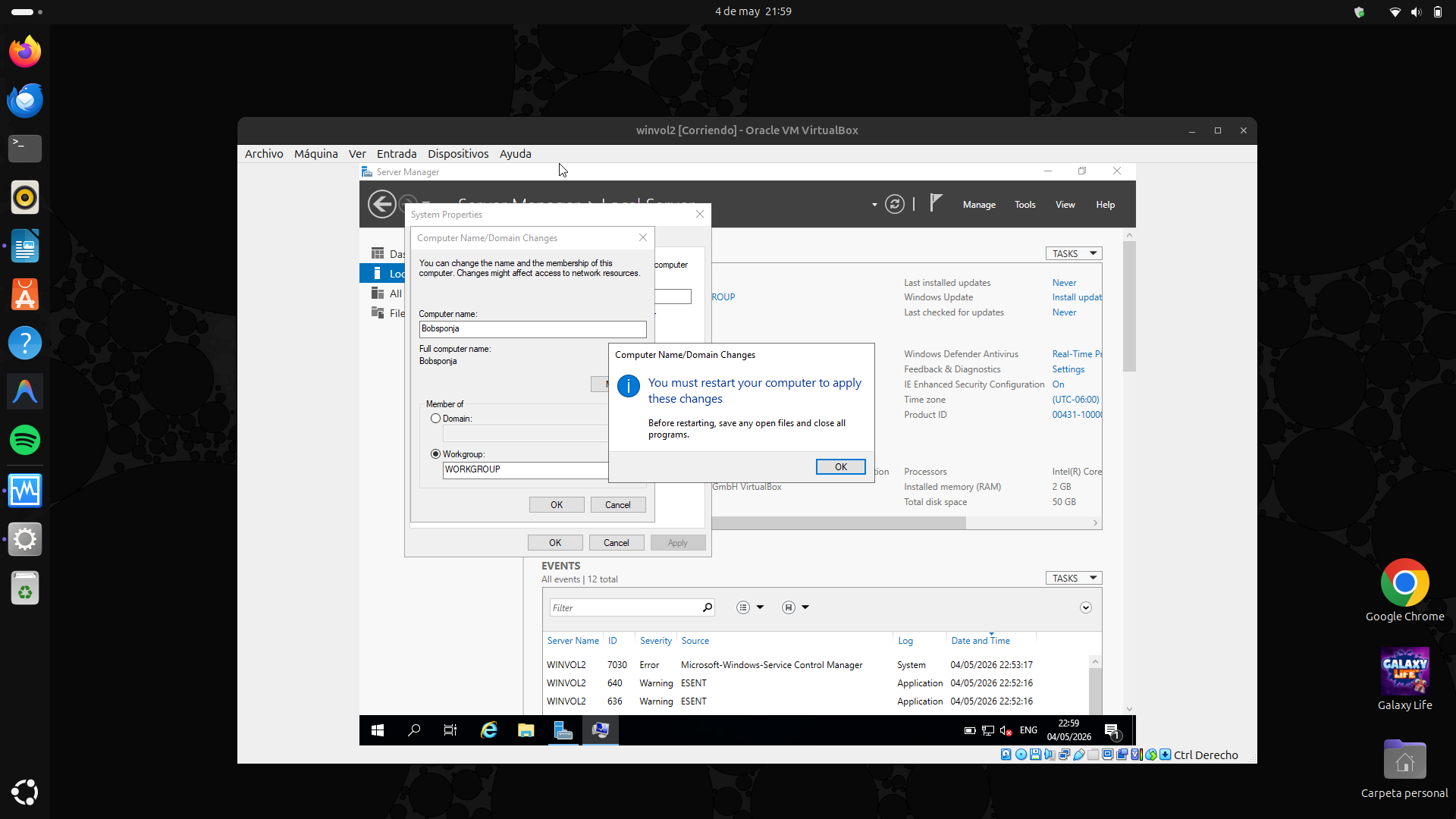Open Ubuntu Software store in the dock
The width and height of the screenshot is (1456, 819).
coord(25,294)
